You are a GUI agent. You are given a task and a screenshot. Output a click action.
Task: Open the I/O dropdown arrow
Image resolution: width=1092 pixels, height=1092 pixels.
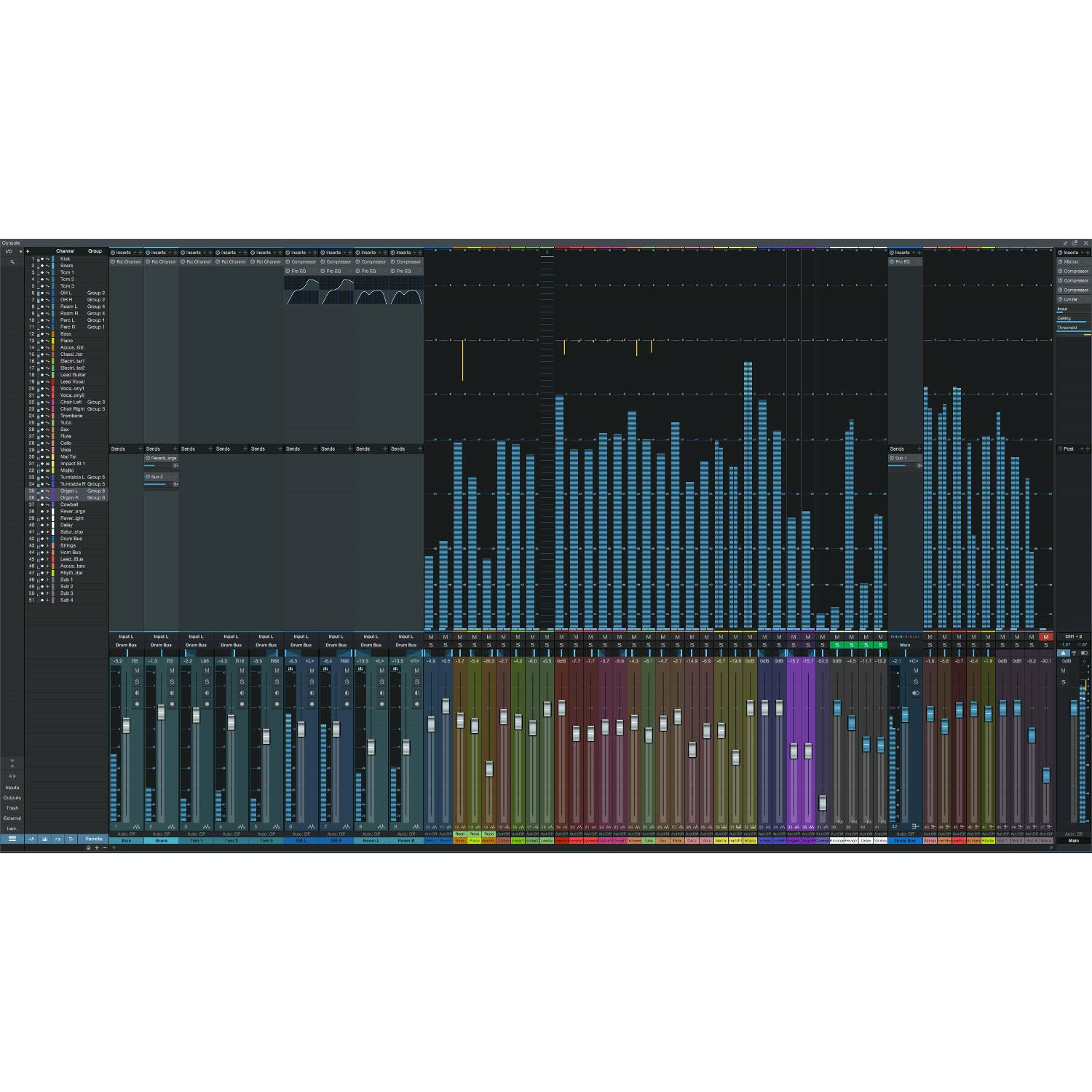point(20,252)
